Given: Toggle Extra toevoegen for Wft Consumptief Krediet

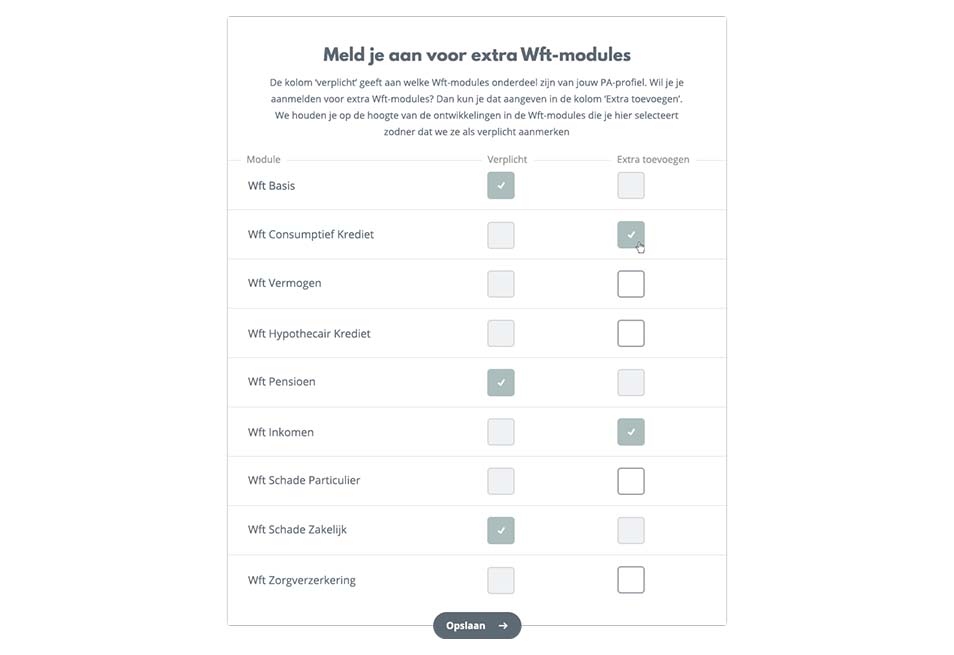Looking at the screenshot, I should pyautogui.click(x=631, y=235).
